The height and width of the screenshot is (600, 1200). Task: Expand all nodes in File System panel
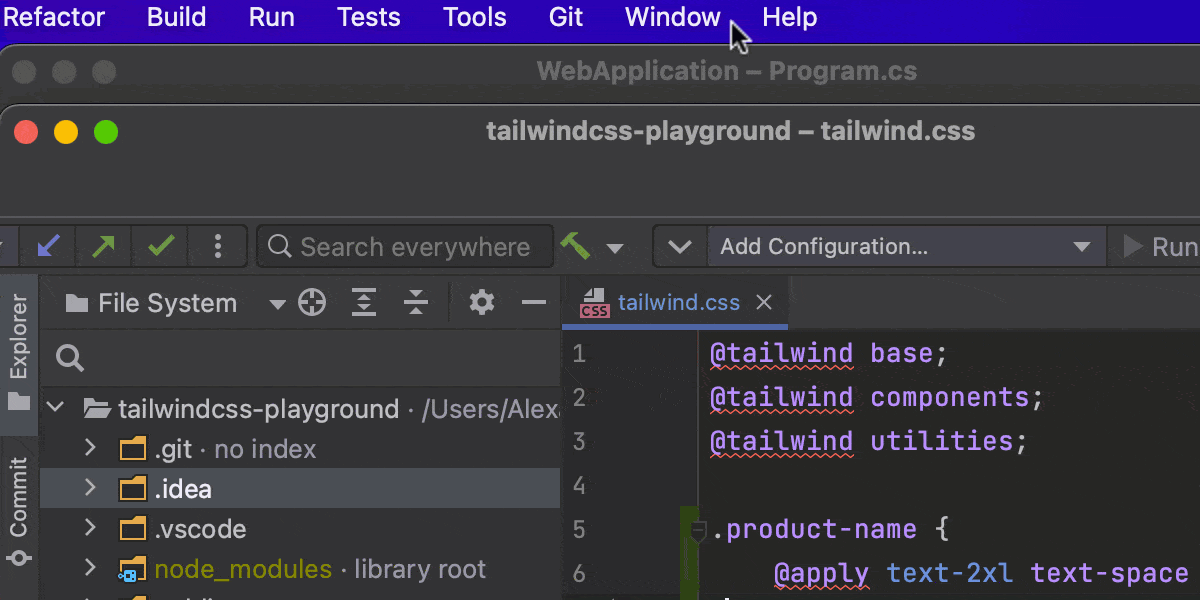(364, 302)
